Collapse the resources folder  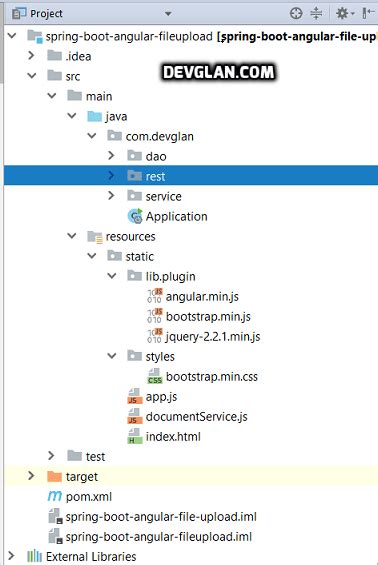coord(72,236)
